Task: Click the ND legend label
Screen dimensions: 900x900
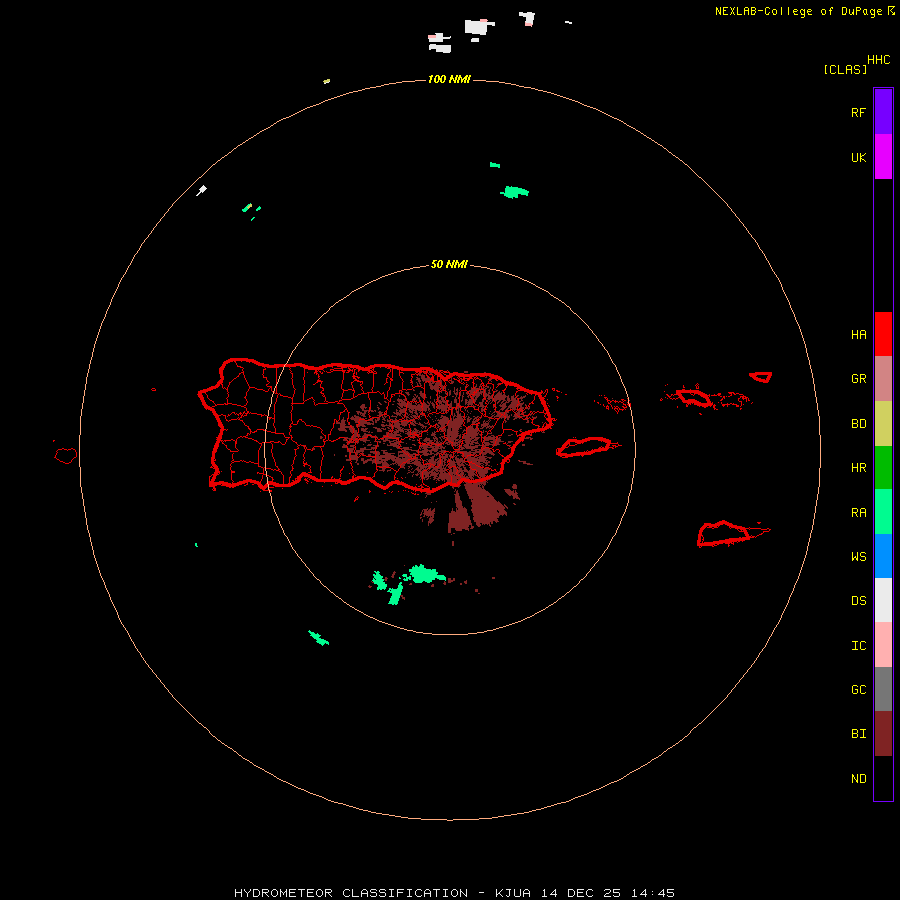Action: 858,779
